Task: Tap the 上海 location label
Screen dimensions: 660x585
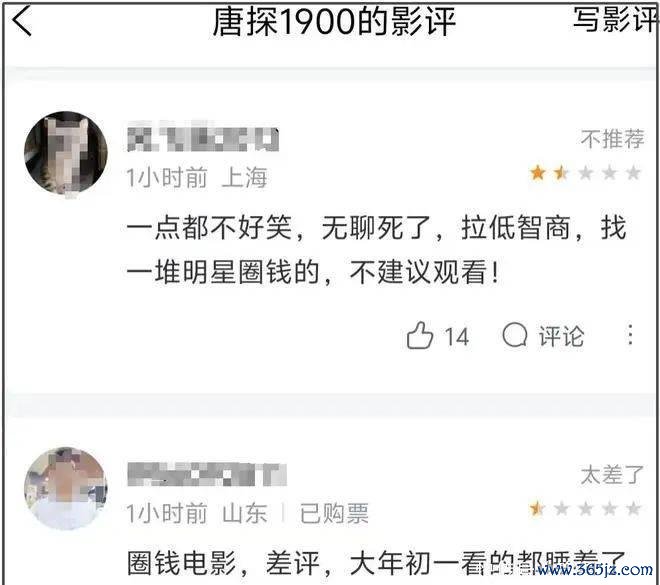Action: 245,177
